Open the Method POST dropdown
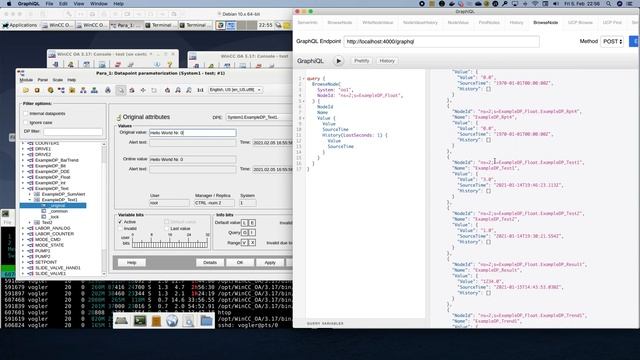Viewport: 640px width, 360px height. [612, 42]
